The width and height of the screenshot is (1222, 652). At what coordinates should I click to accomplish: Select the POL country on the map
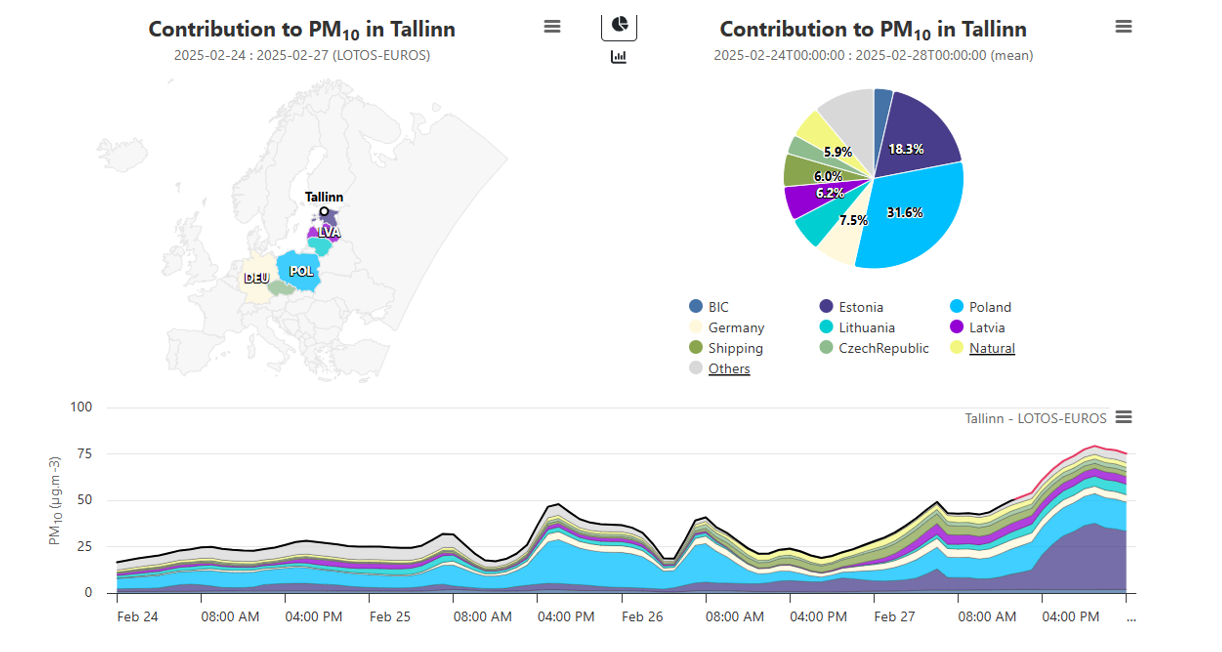pos(300,271)
